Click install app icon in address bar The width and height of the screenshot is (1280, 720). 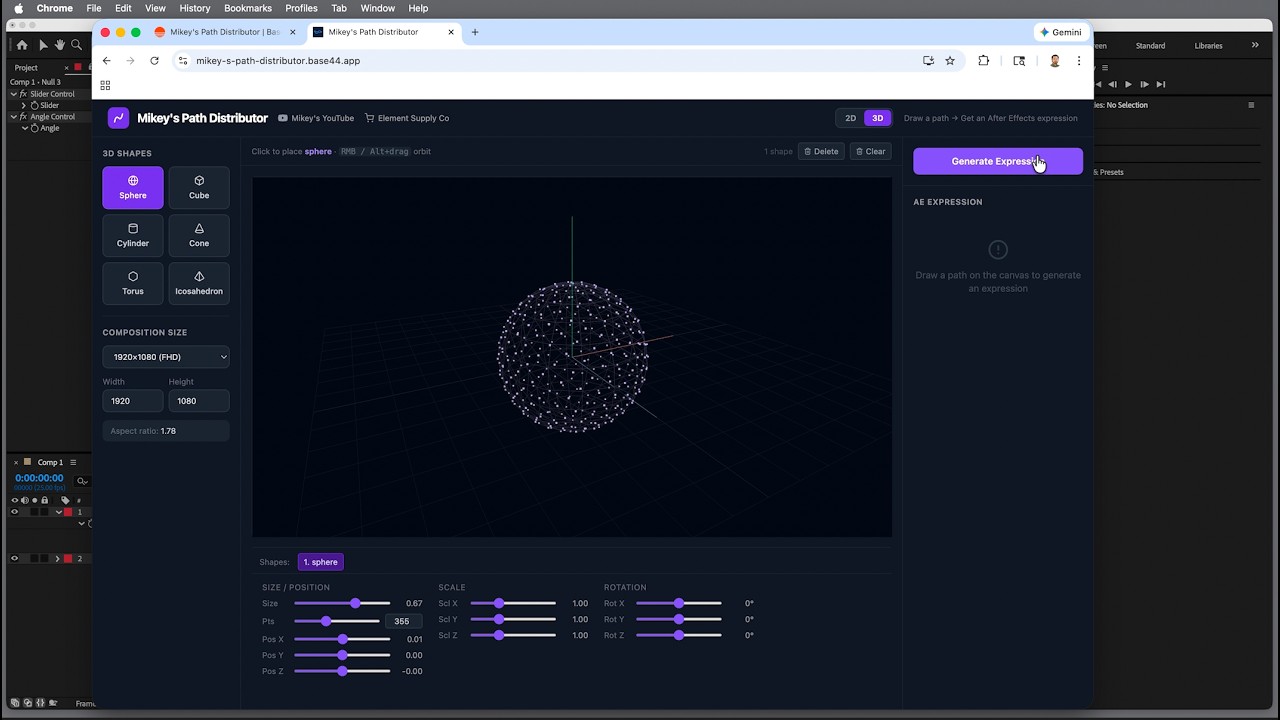[928, 61]
